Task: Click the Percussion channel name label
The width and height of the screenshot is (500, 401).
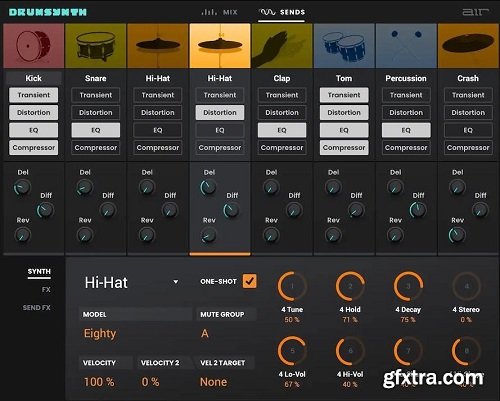Action: click(406, 78)
